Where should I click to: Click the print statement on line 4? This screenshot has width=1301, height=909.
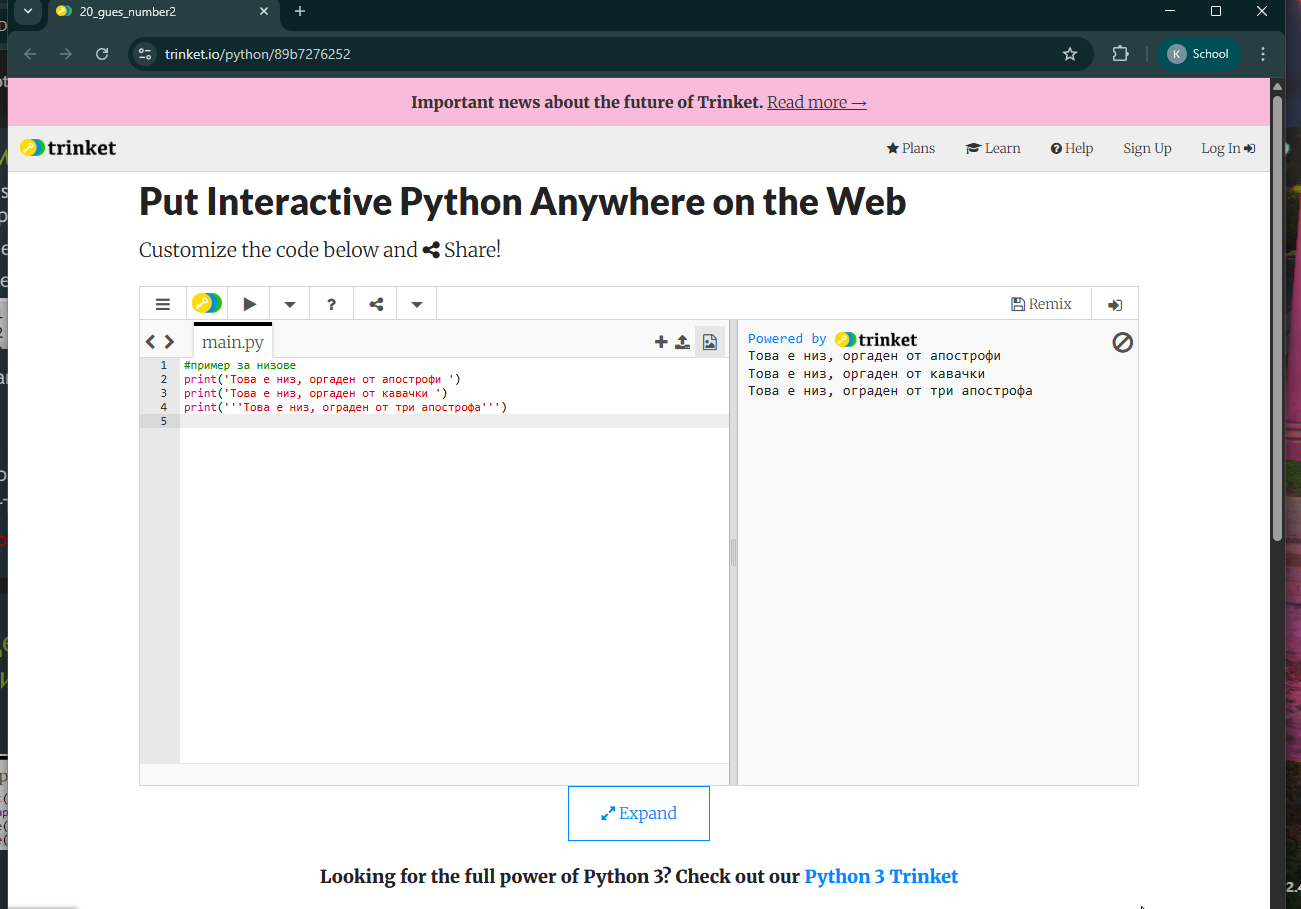pos(346,407)
